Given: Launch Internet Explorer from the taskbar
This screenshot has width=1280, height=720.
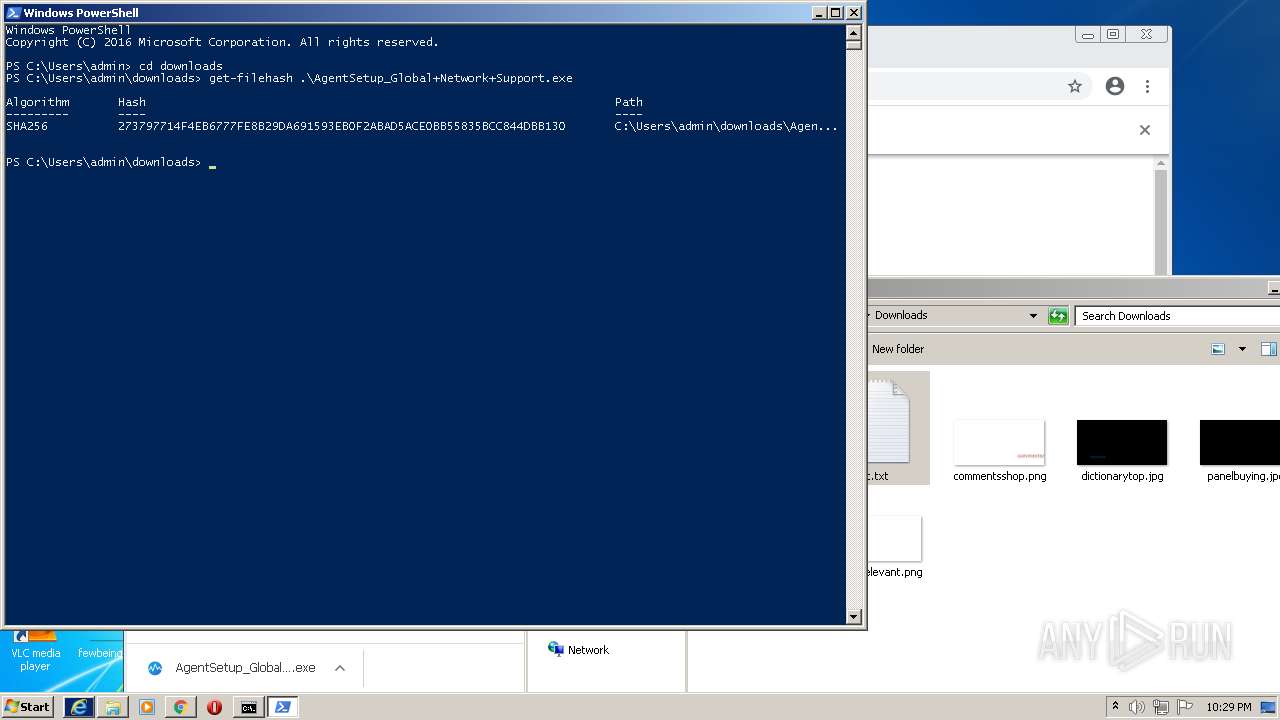Looking at the screenshot, I should click(x=78, y=707).
